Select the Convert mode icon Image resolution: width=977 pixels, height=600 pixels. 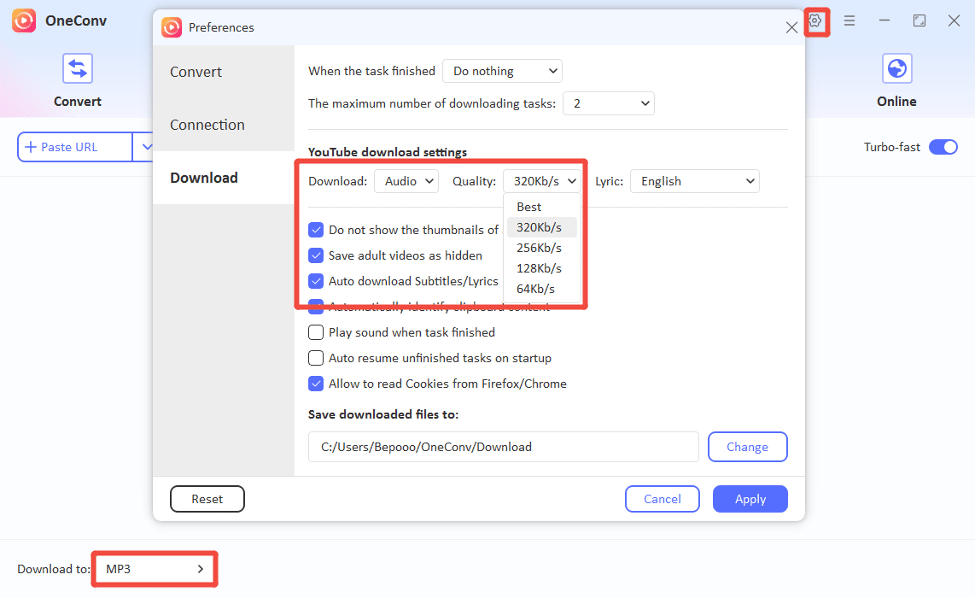77,68
